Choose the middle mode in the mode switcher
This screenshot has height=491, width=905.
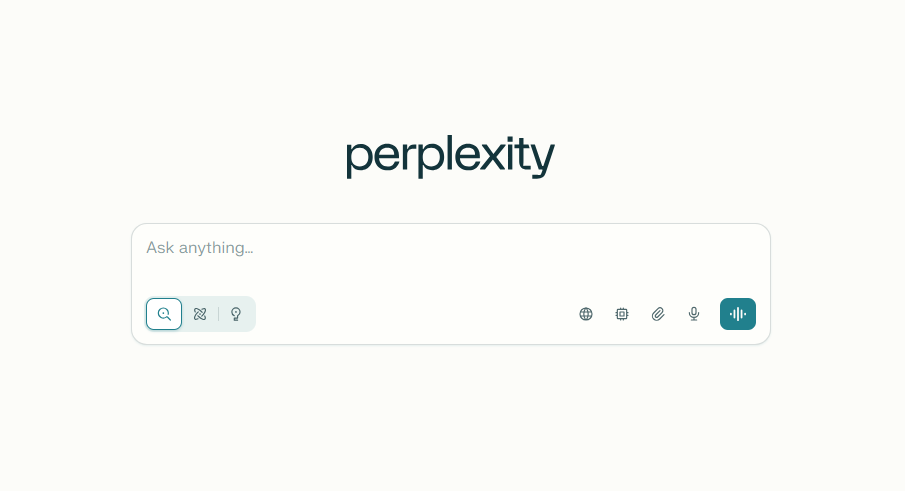[x=200, y=314]
